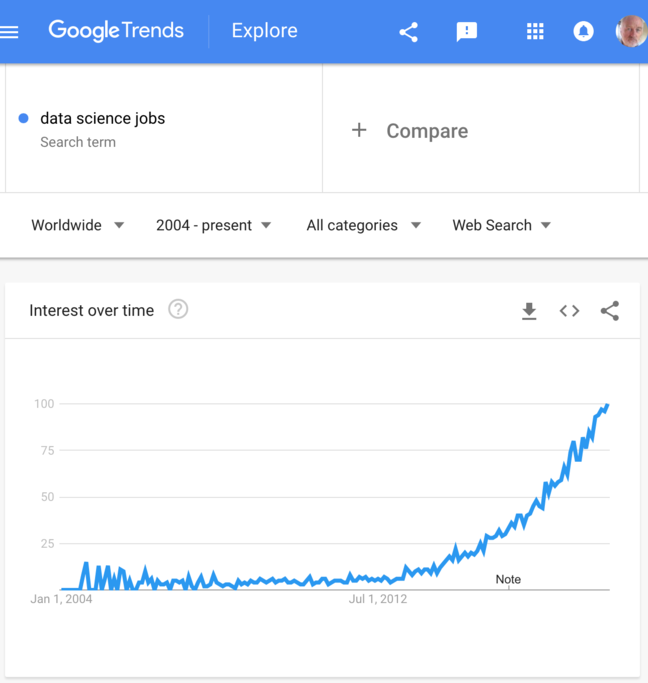648x683 pixels.
Task: Click the embed code icon
Action: pos(569,311)
